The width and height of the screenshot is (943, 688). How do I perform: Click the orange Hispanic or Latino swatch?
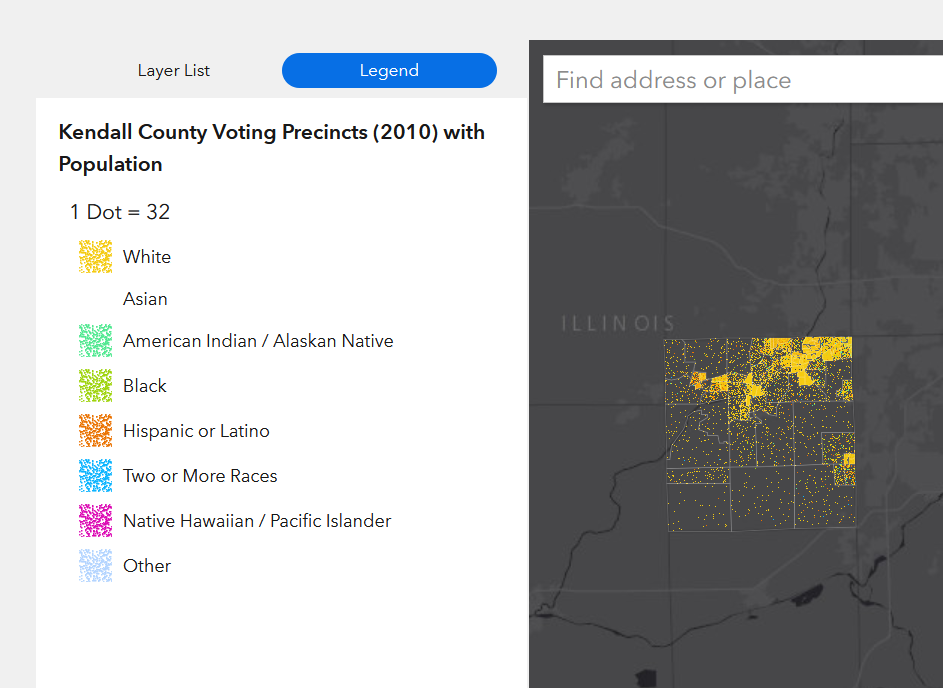tap(95, 431)
